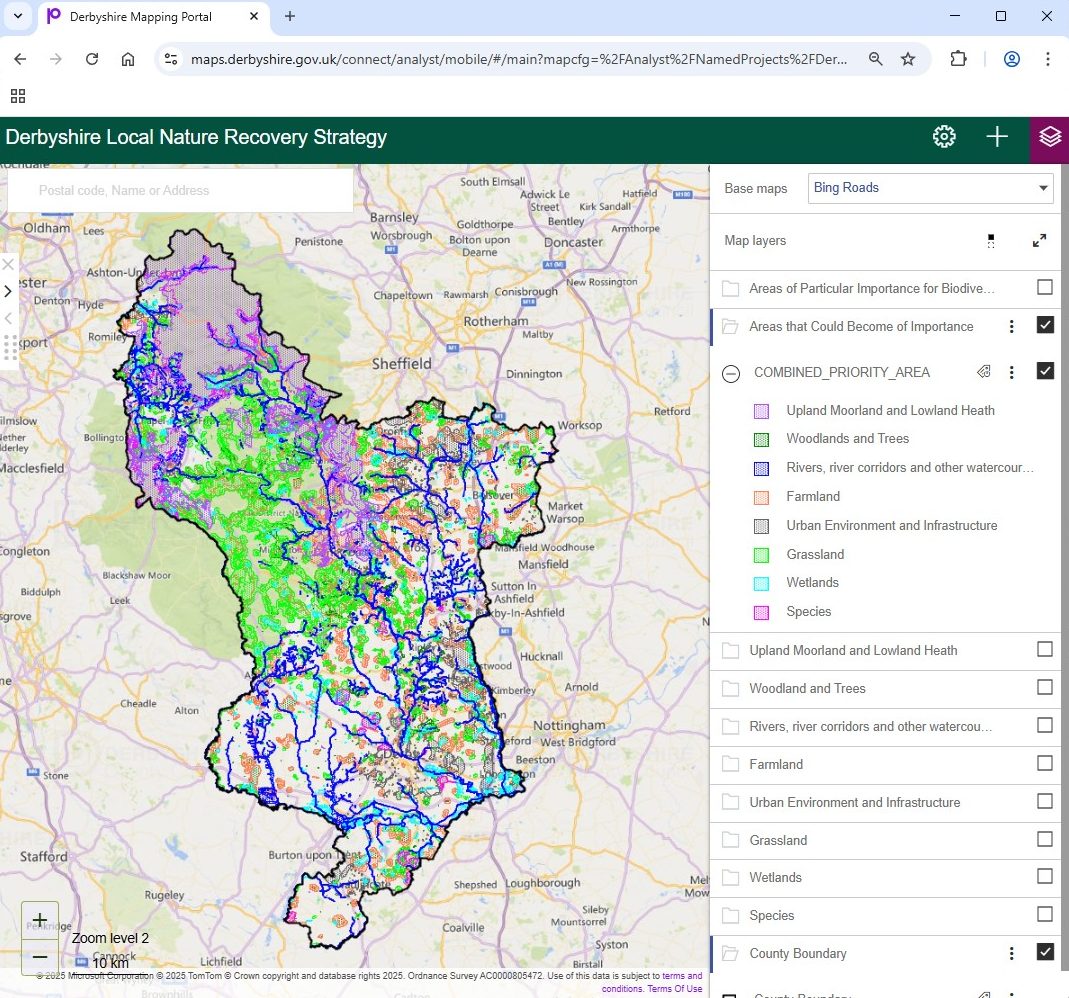Zoom out on the map
The width and height of the screenshot is (1069, 998).
[40, 957]
